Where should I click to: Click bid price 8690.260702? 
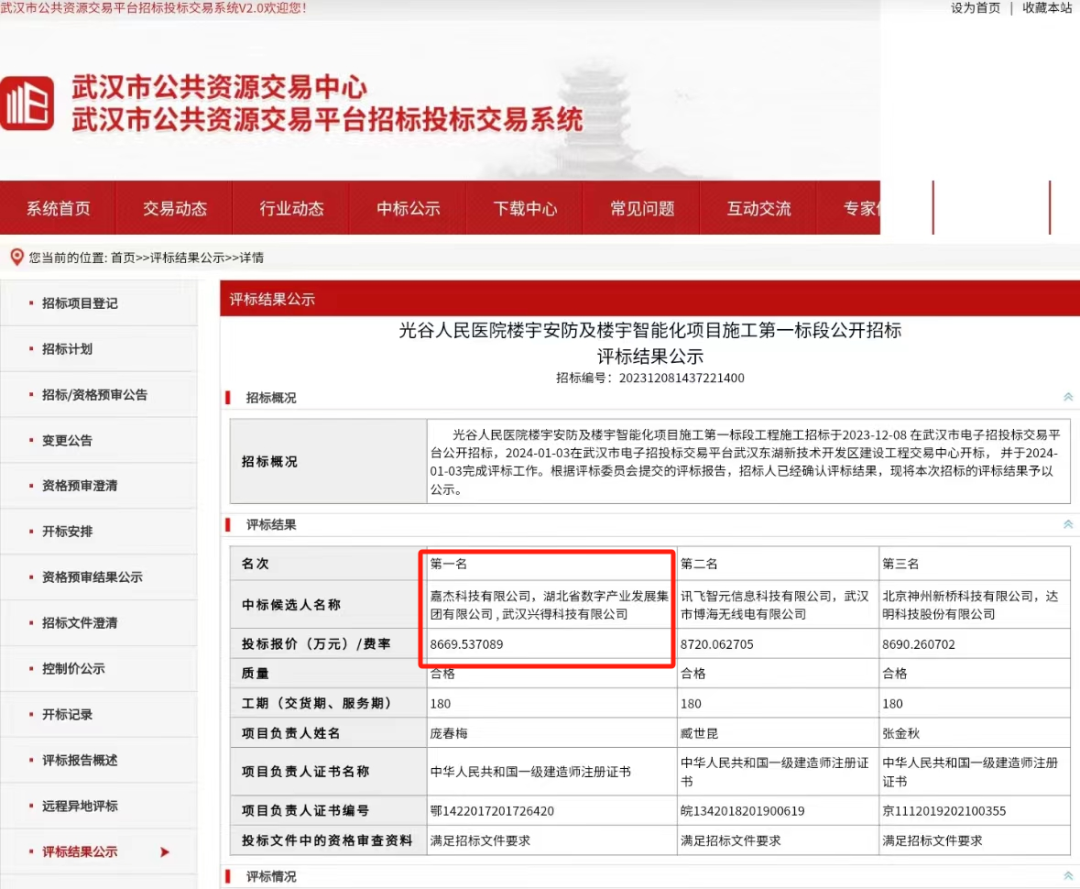pyautogui.click(x=919, y=645)
